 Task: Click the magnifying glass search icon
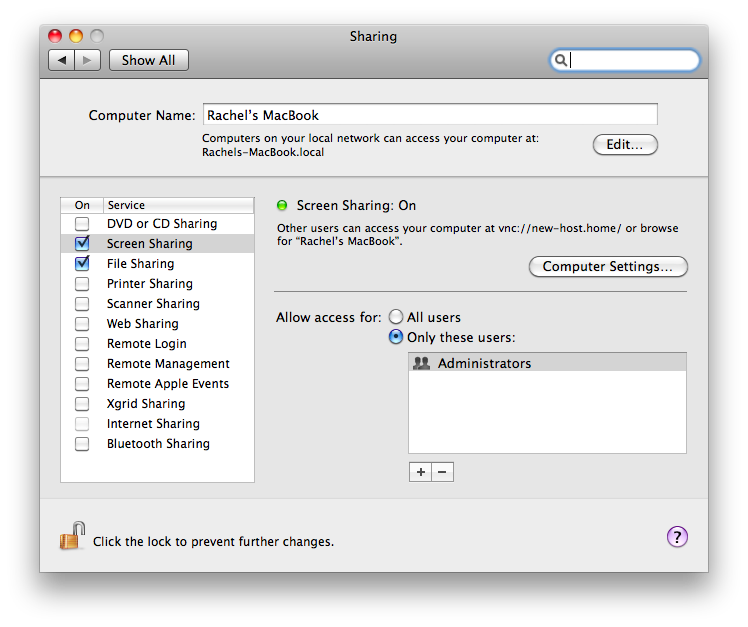[561, 60]
